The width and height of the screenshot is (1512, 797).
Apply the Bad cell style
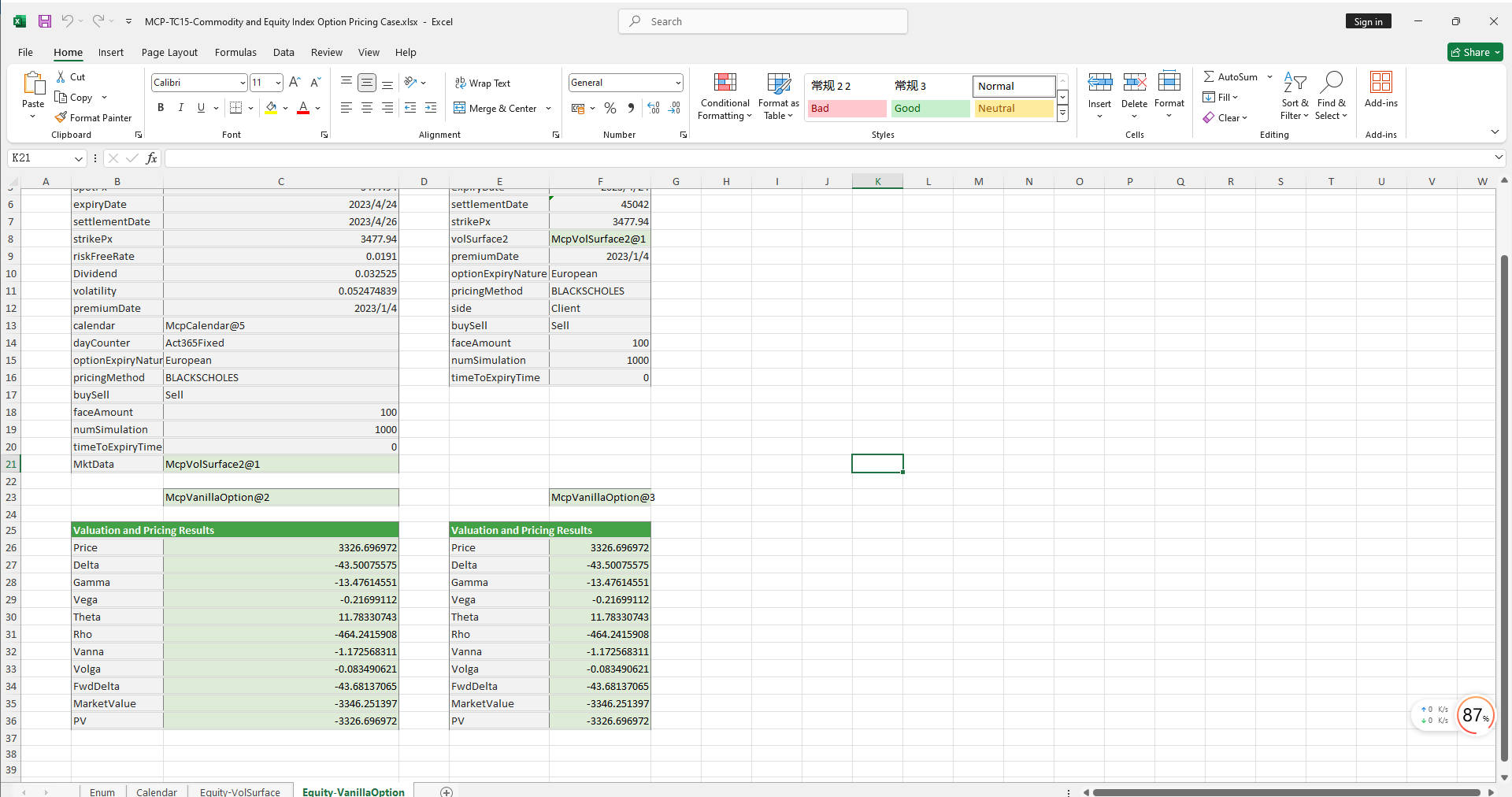click(x=847, y=109)
